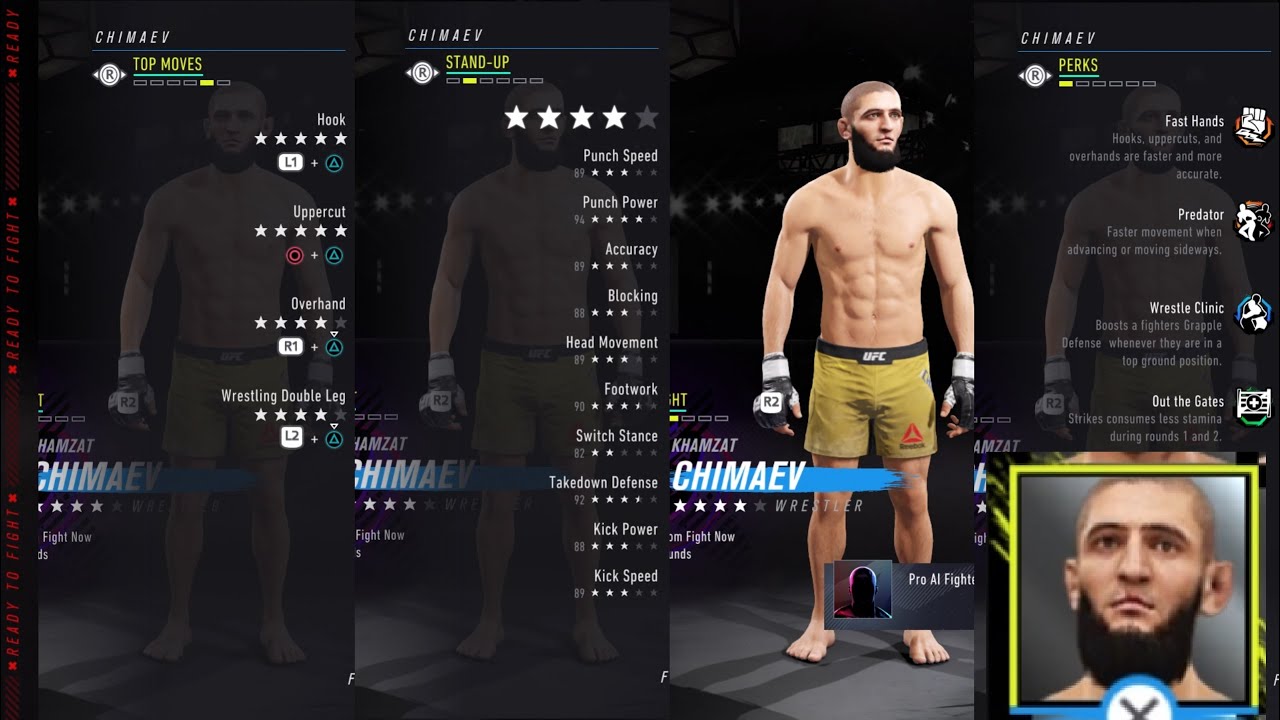Click the Wrestle Clinic perk icon
Image resolution: width=1280 pixels, height=720 pixels.
[1253, 314]
